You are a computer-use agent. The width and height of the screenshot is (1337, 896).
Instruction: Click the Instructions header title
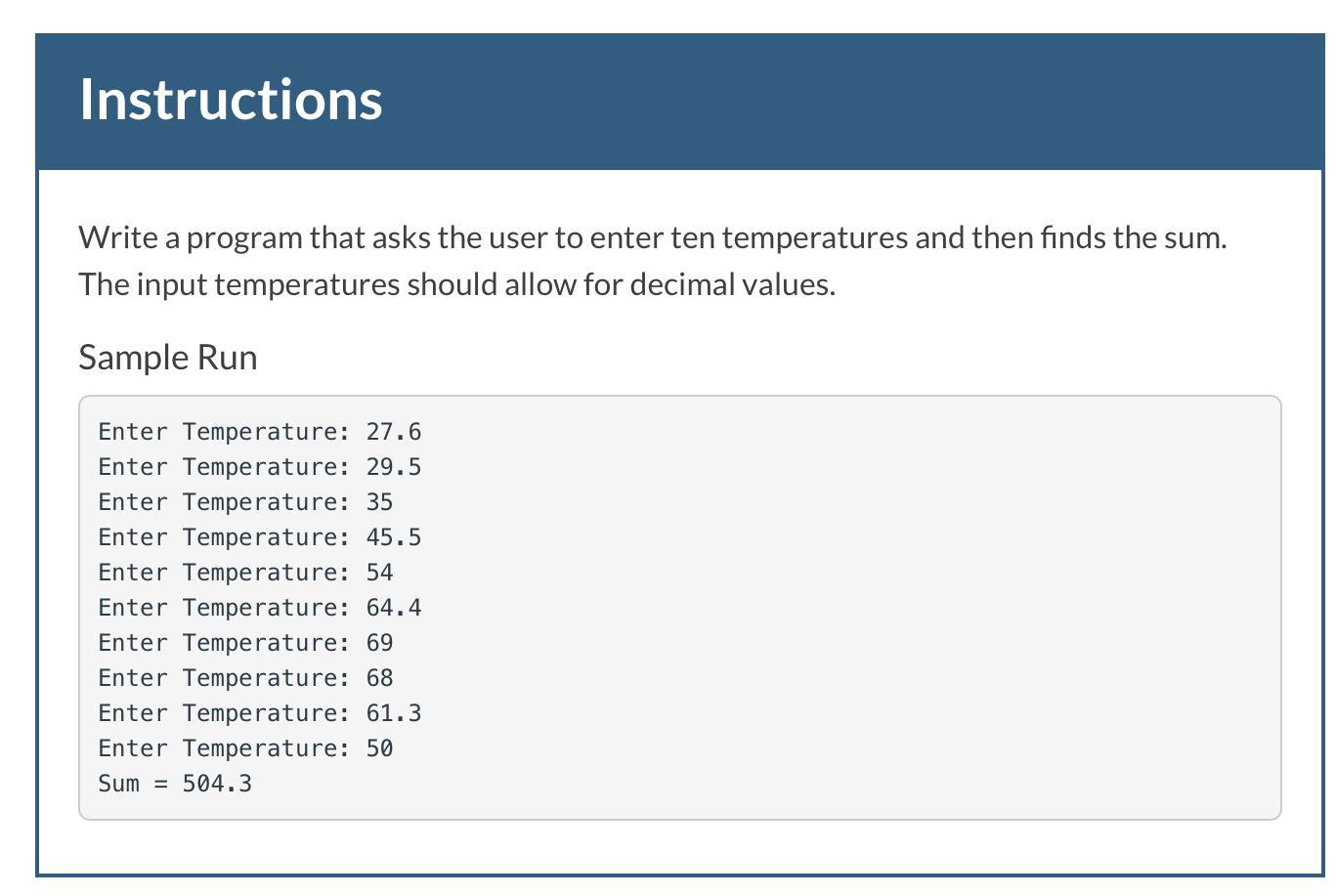[231, 100]
